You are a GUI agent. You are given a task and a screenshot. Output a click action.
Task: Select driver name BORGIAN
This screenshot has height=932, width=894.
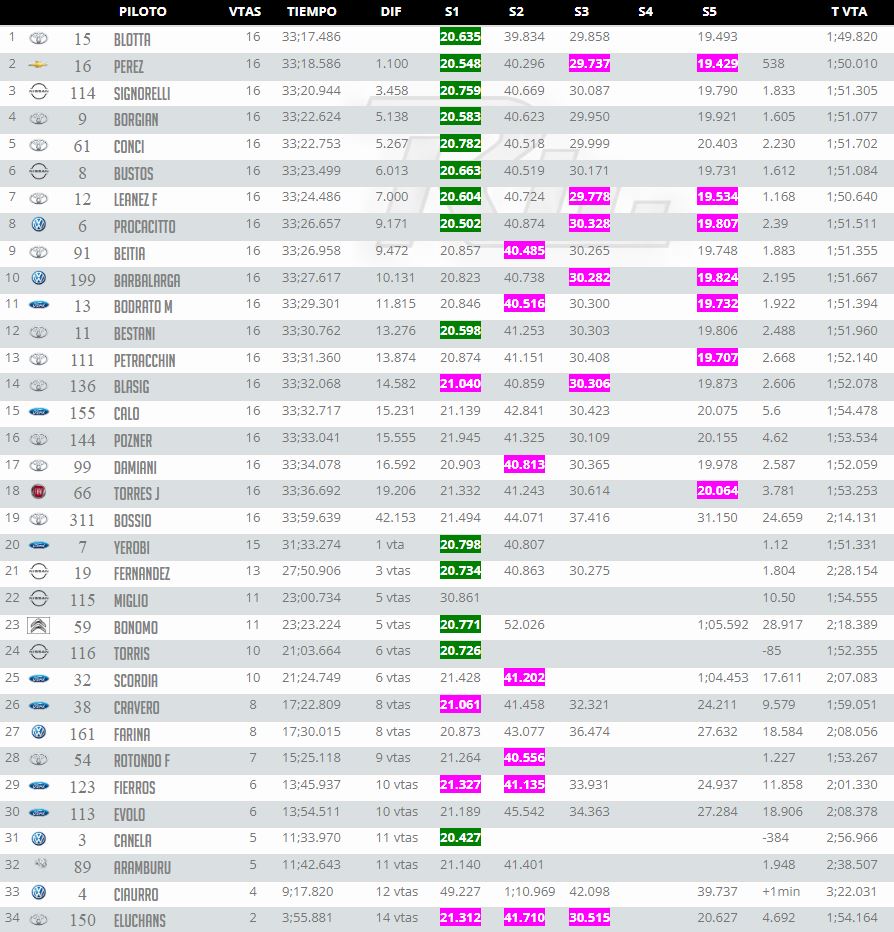136,119
